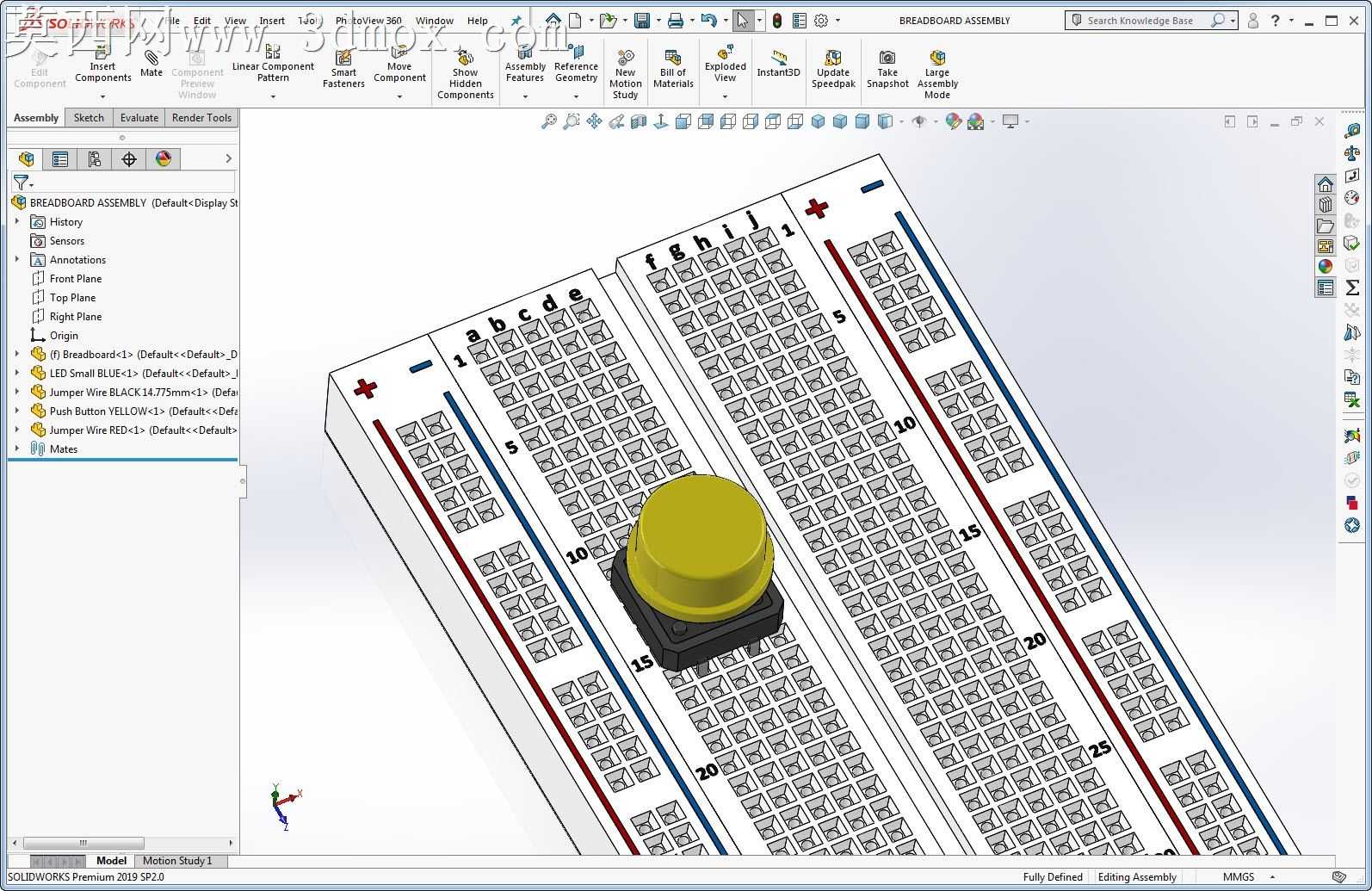1372x891 pixels.
Task: Expand History folder in tree
Action: coord(17,222)
